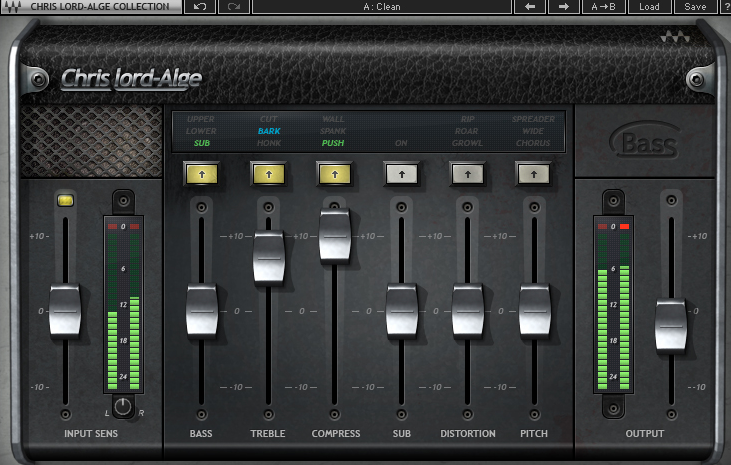
Task: Toggle the Pitch mode arrow button
Action: (x=534, y=174)
